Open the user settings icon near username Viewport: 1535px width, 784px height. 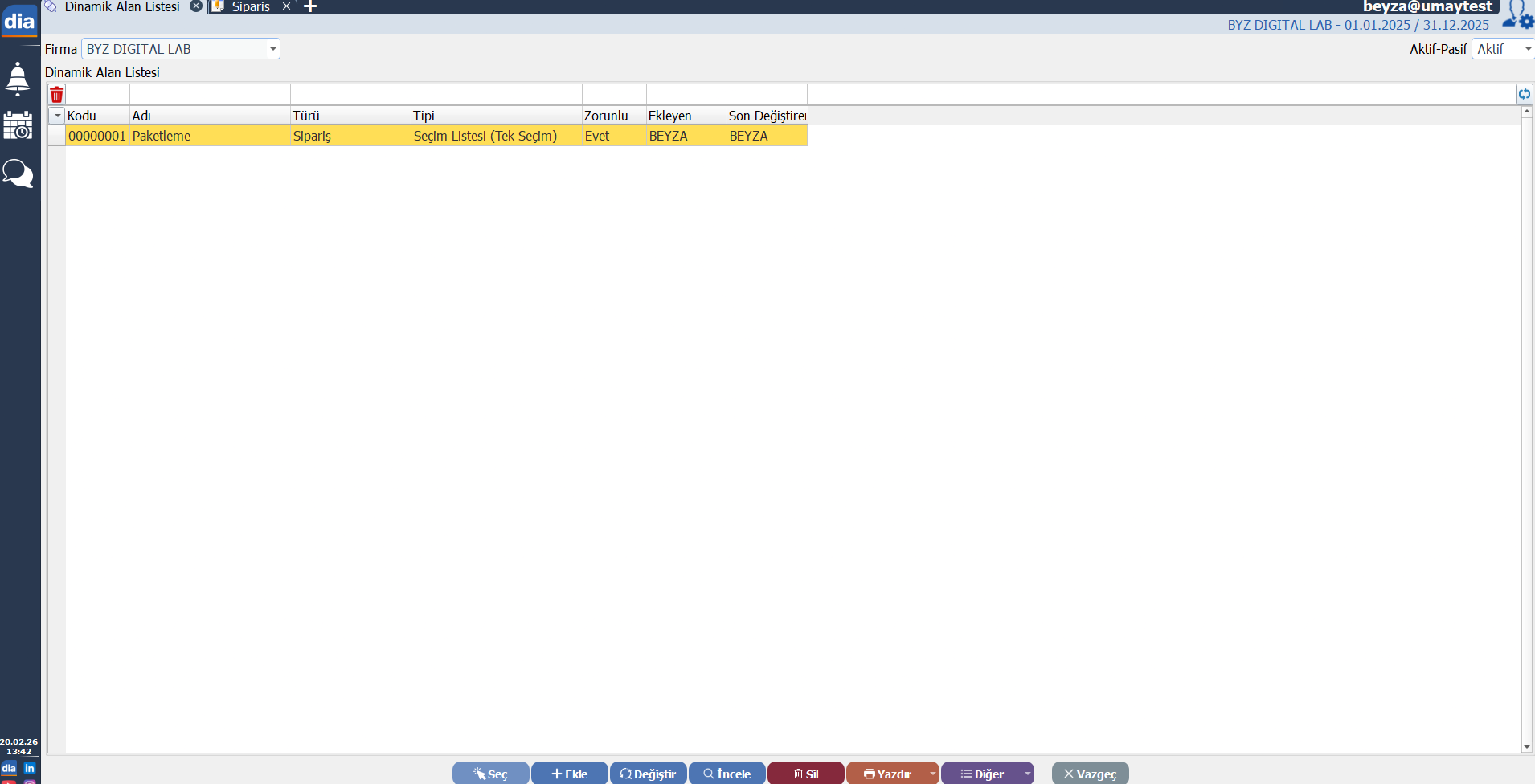1517,16
